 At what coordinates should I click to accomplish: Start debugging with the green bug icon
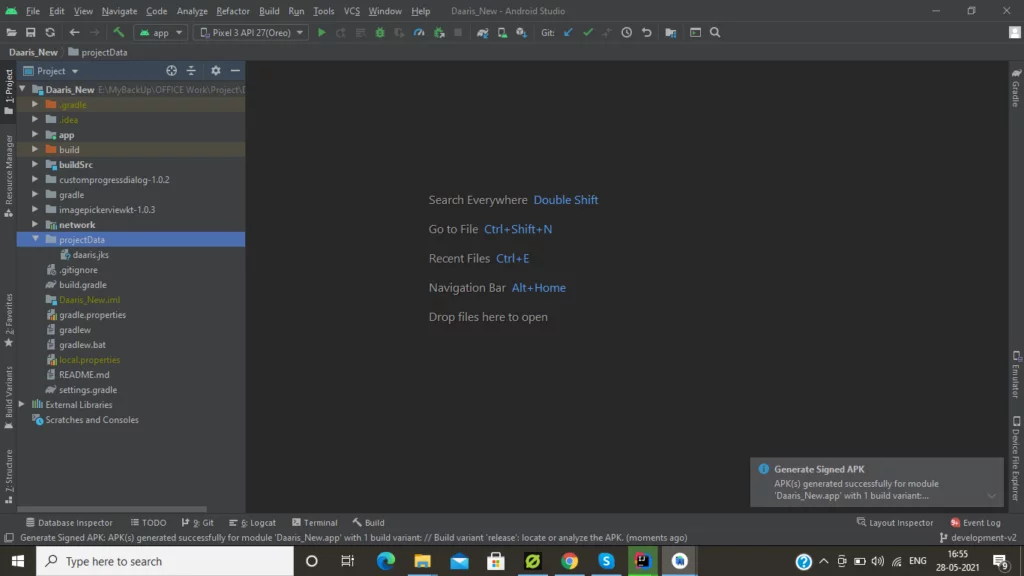click(x=379, y=33)
